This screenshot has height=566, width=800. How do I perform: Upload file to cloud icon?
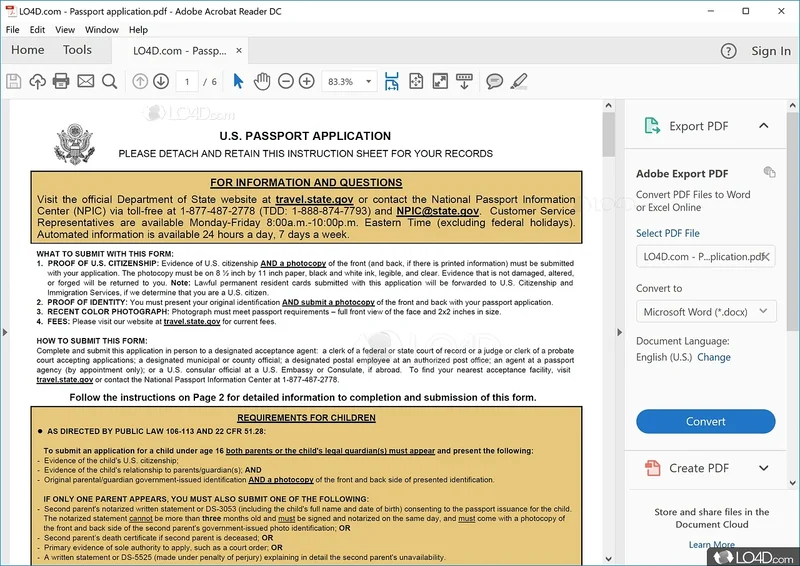tap(38, 81)
